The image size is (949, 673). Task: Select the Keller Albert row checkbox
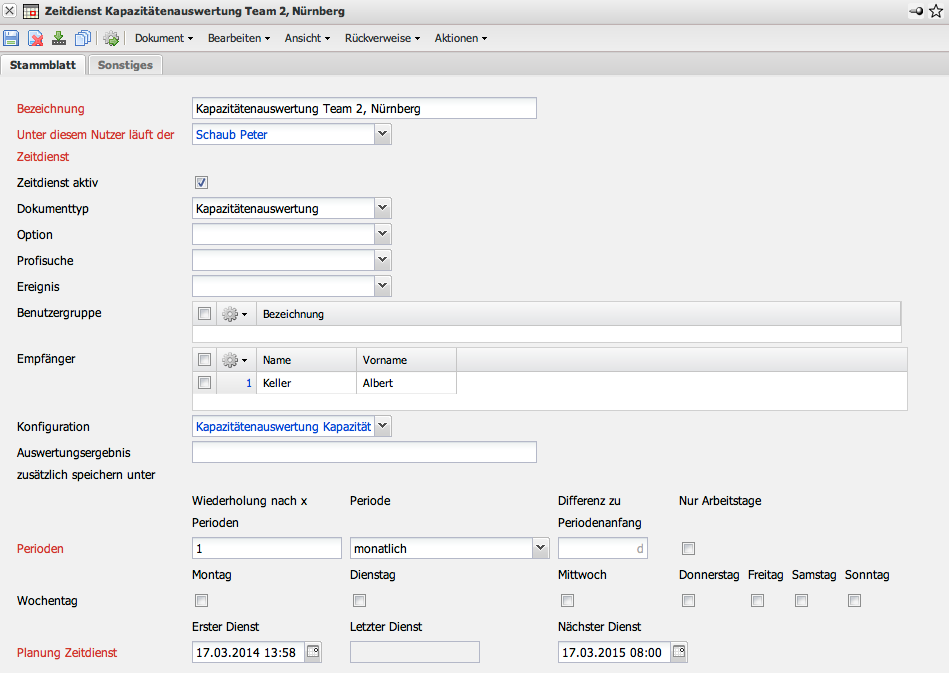[204, 383]
